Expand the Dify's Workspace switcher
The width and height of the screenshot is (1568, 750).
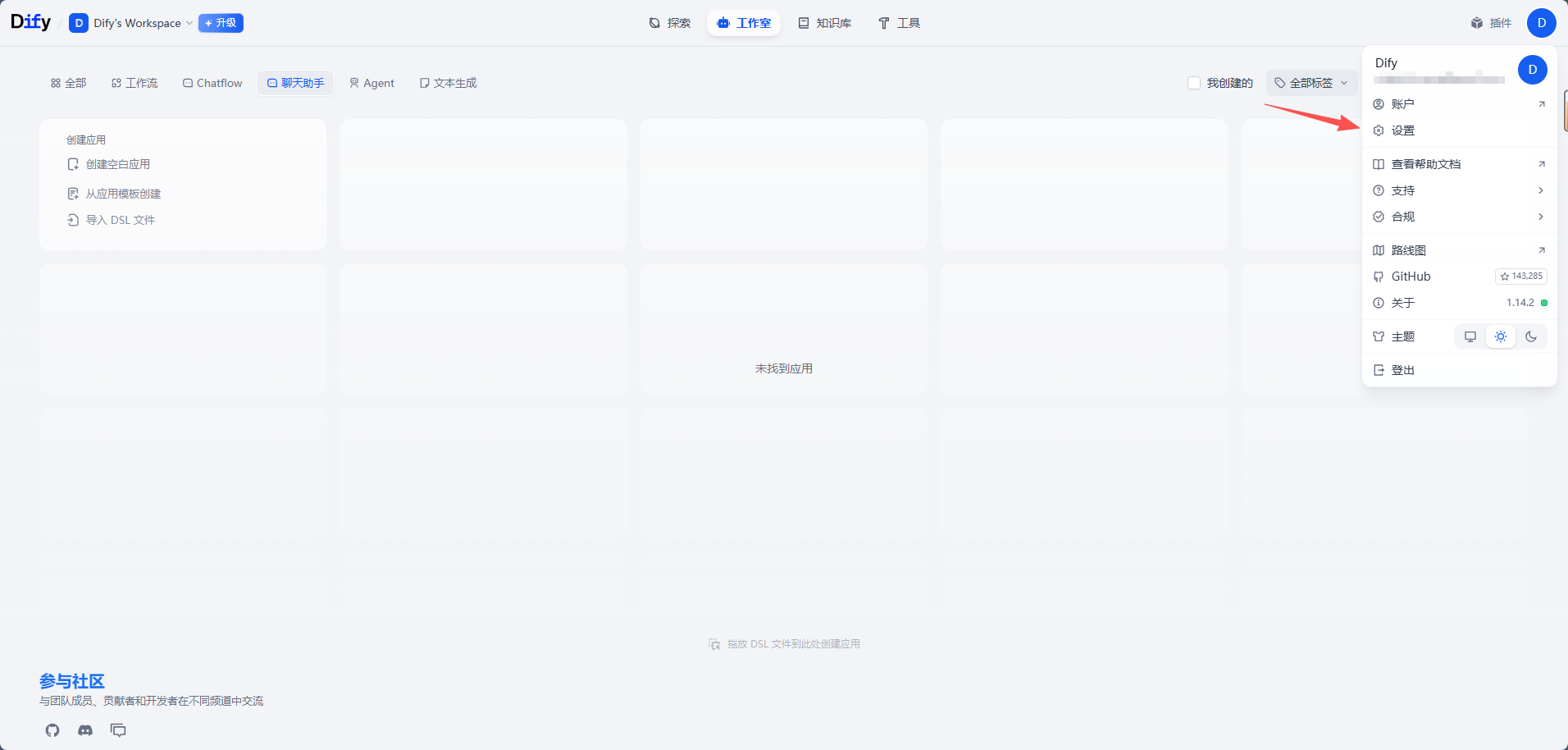(131, 23)
